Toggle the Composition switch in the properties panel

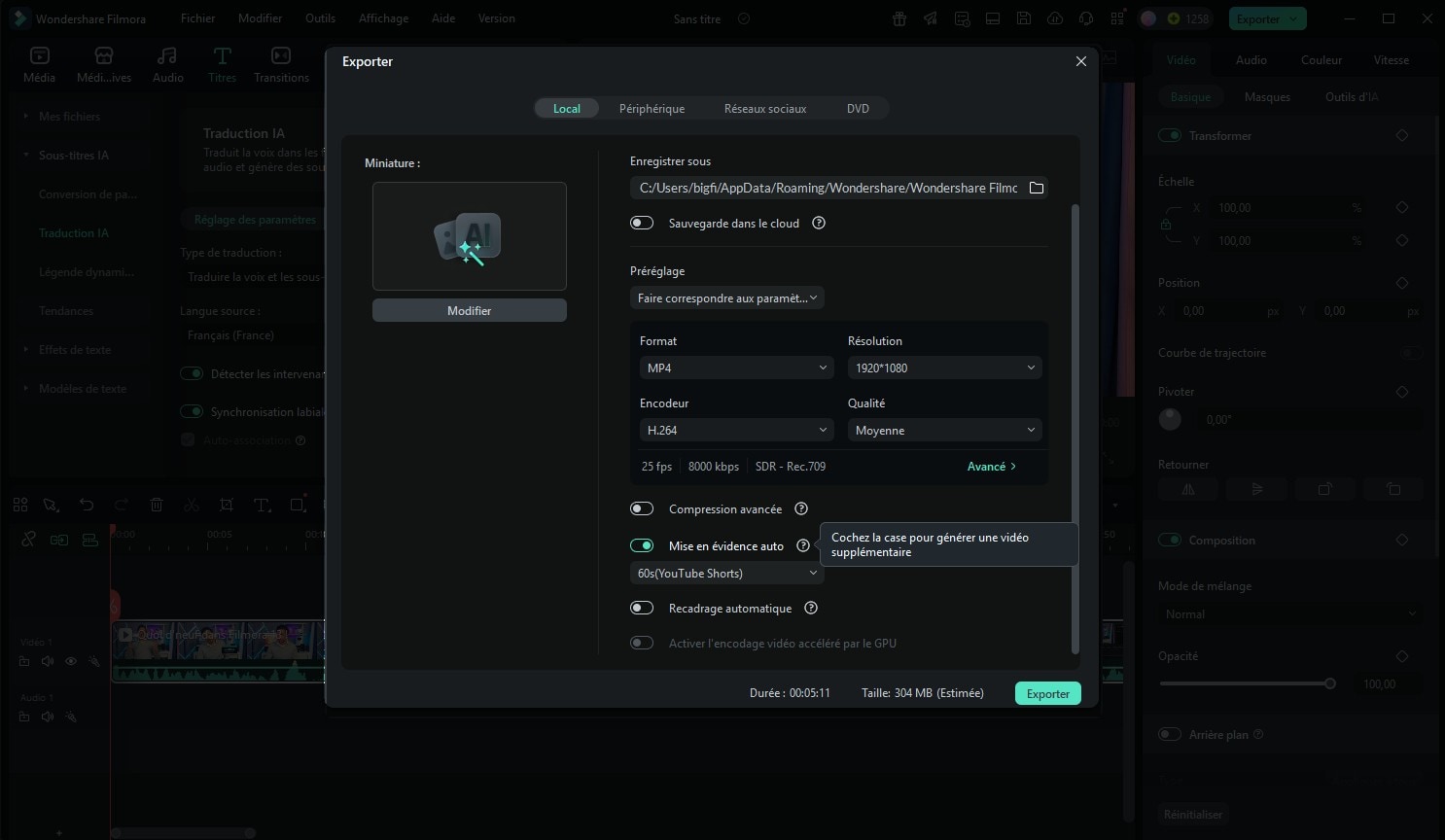[1170, 540]
